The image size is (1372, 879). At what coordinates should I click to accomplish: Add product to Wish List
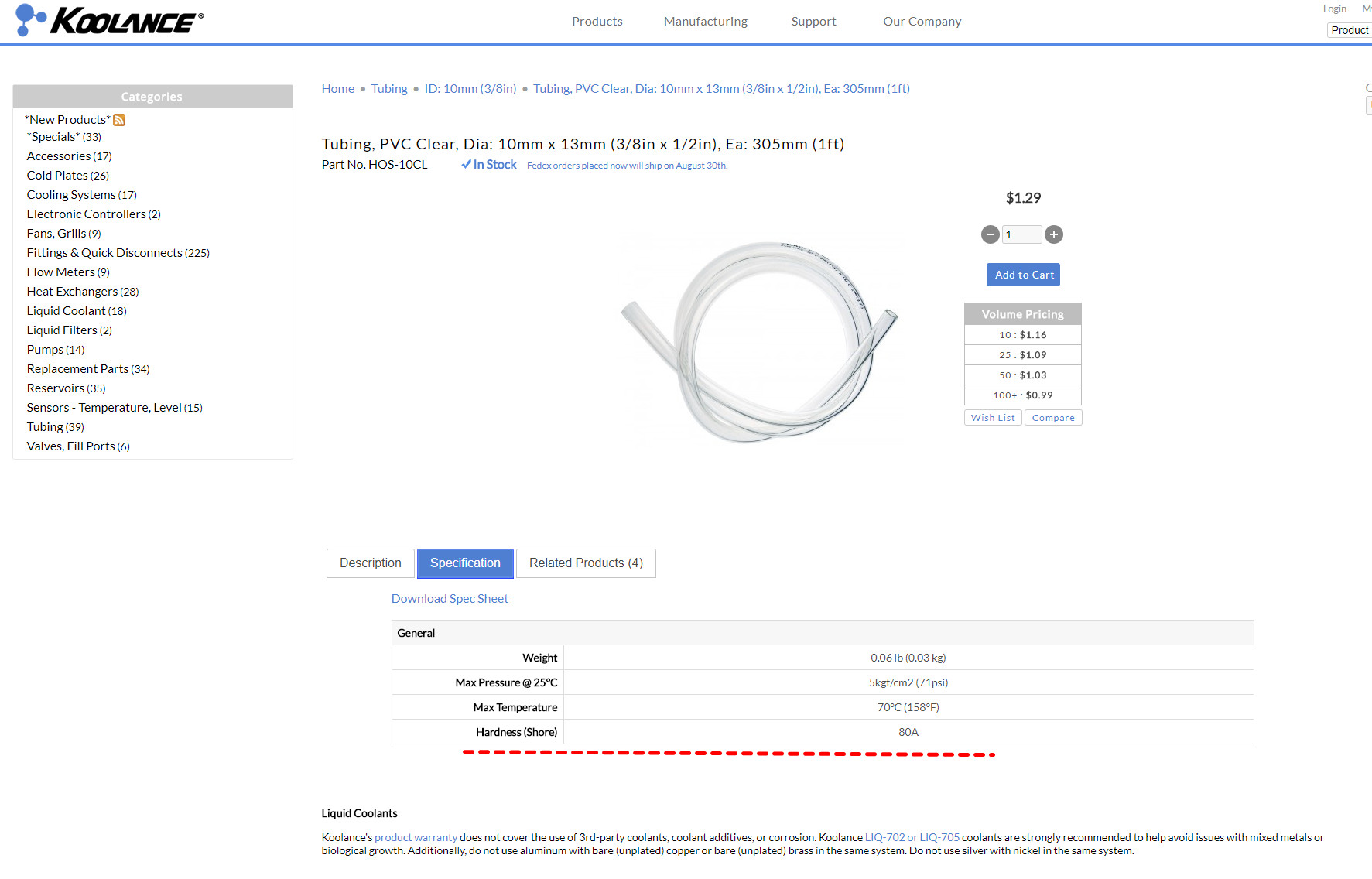click(993, 418)
